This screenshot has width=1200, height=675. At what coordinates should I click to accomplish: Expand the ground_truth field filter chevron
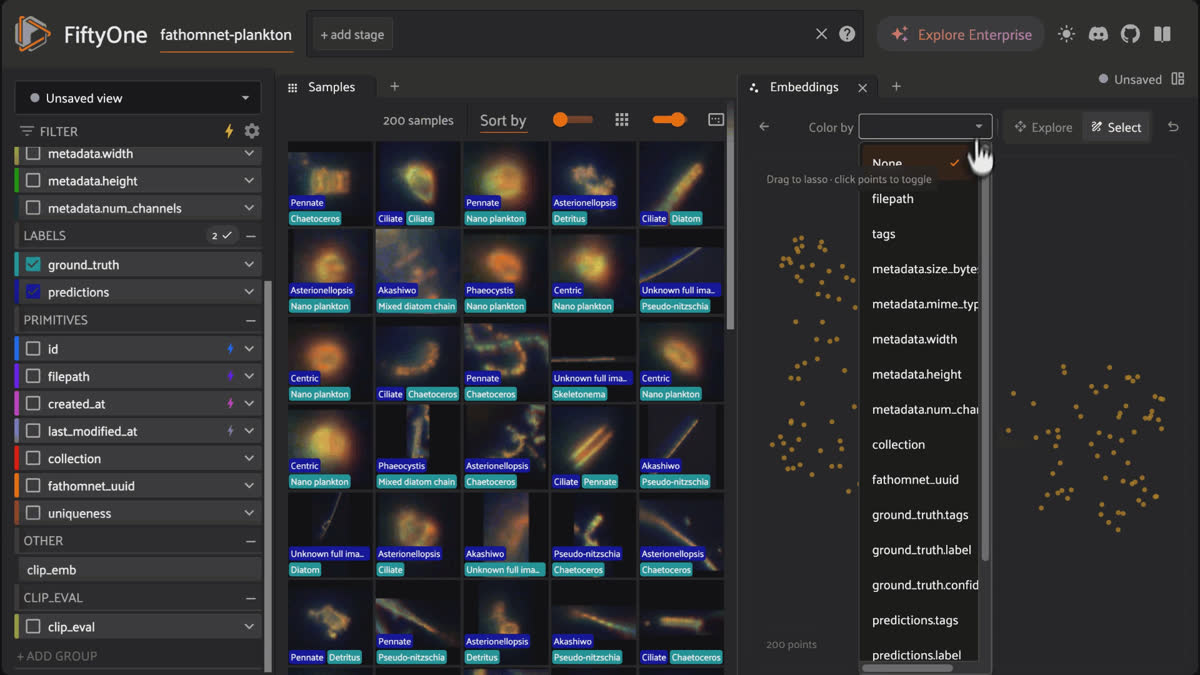(x=249, y=265)
